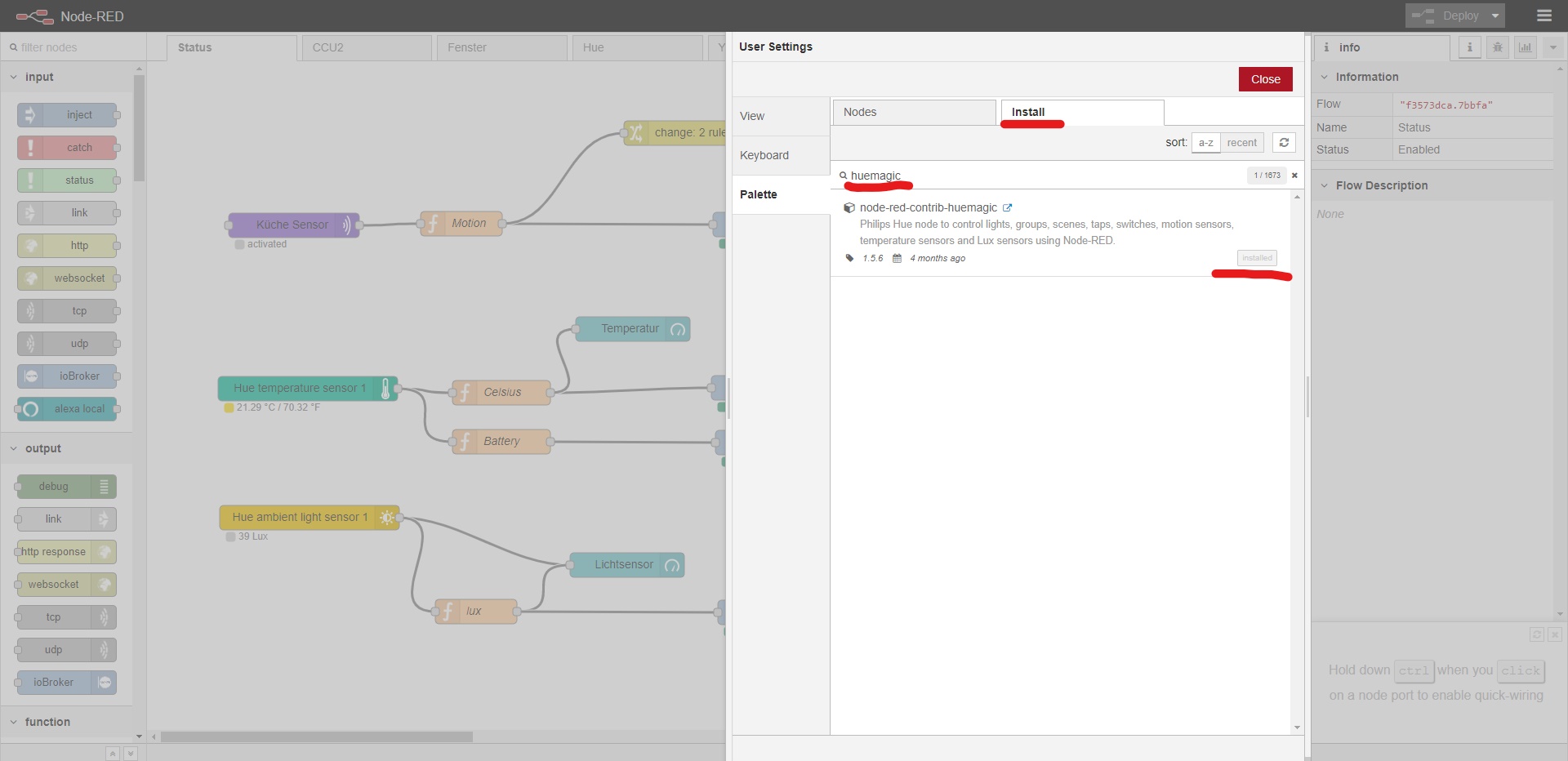Select the http input node

click(x=67, y=246)
